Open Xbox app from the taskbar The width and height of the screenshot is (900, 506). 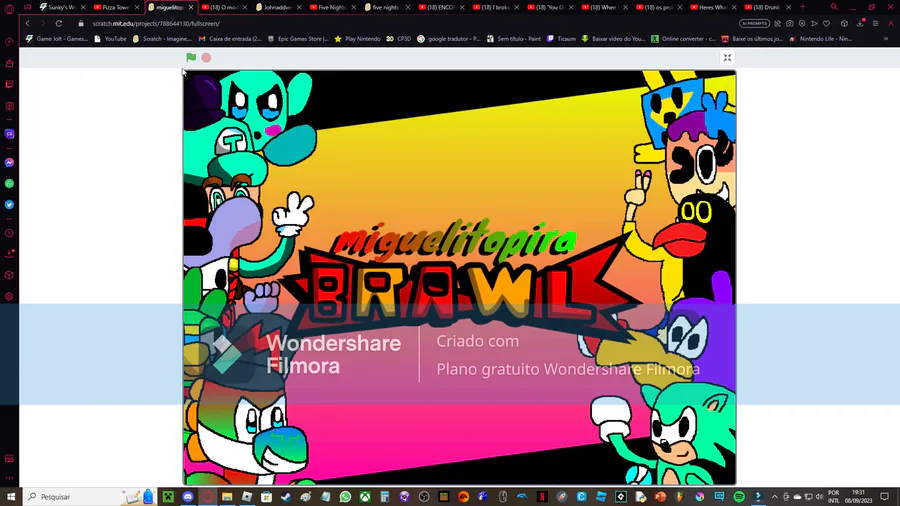point(364,496)
